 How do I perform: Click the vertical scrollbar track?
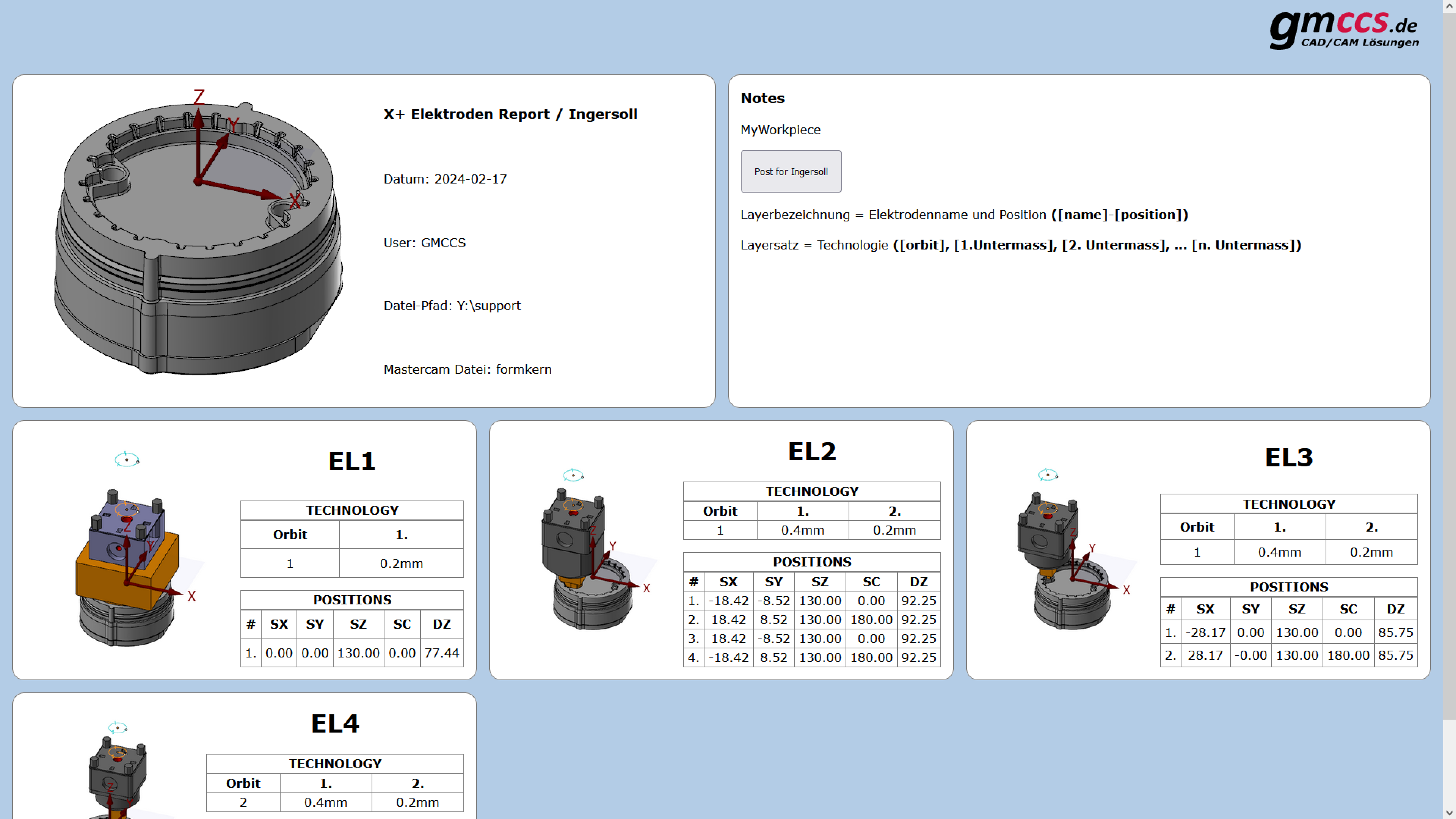(x=1449, y=763)
